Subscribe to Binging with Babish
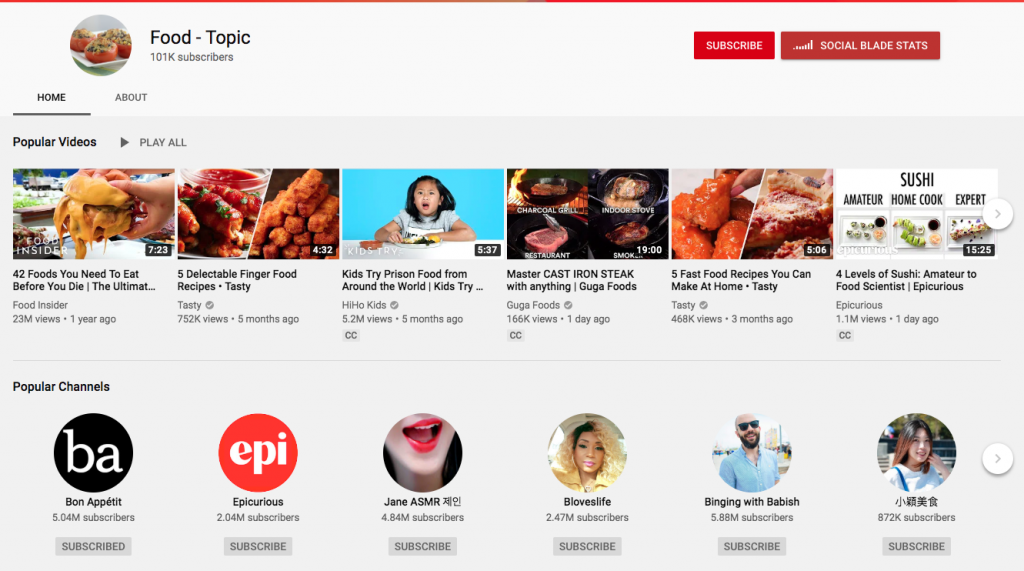1024x571 pixels. click(x=752, y=546)
